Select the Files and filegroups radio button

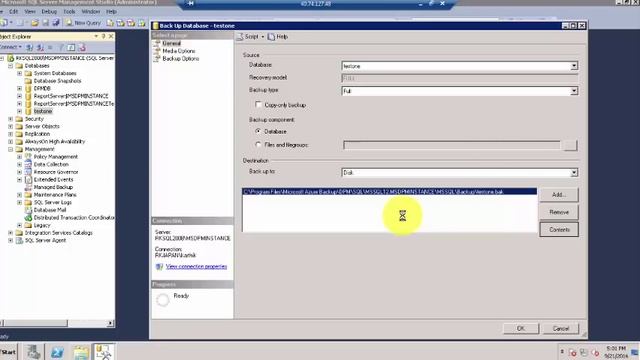pyautogui.click(x=258, y=144)
